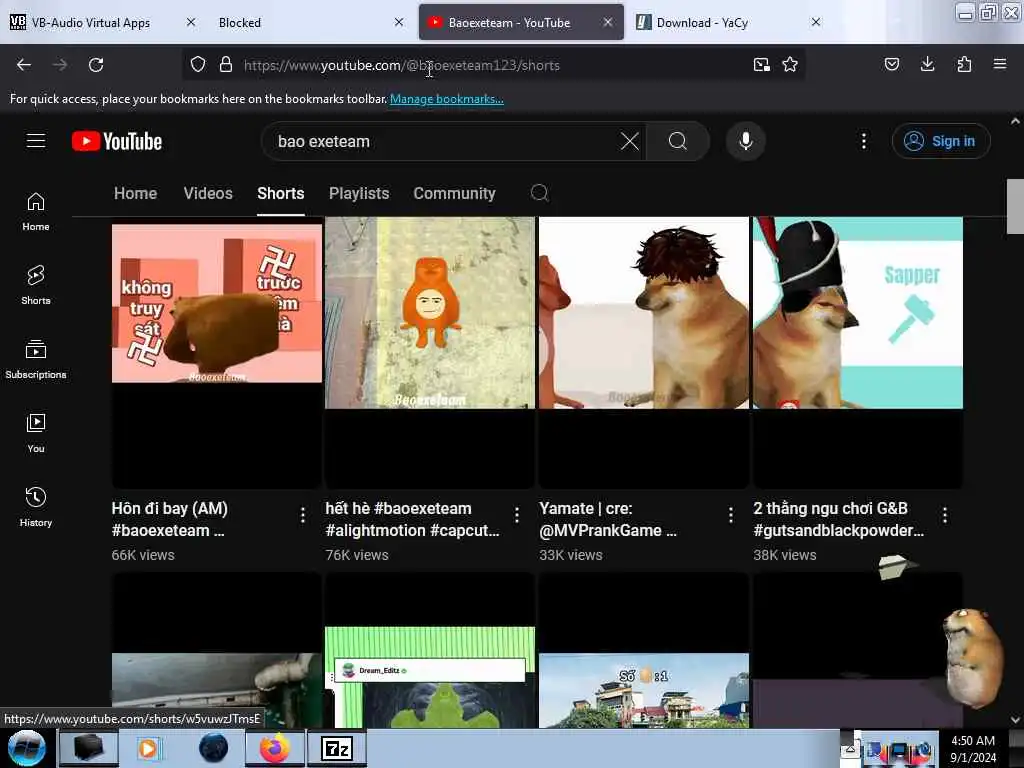Switch to the channel Playlists tab

click(359, 193)
